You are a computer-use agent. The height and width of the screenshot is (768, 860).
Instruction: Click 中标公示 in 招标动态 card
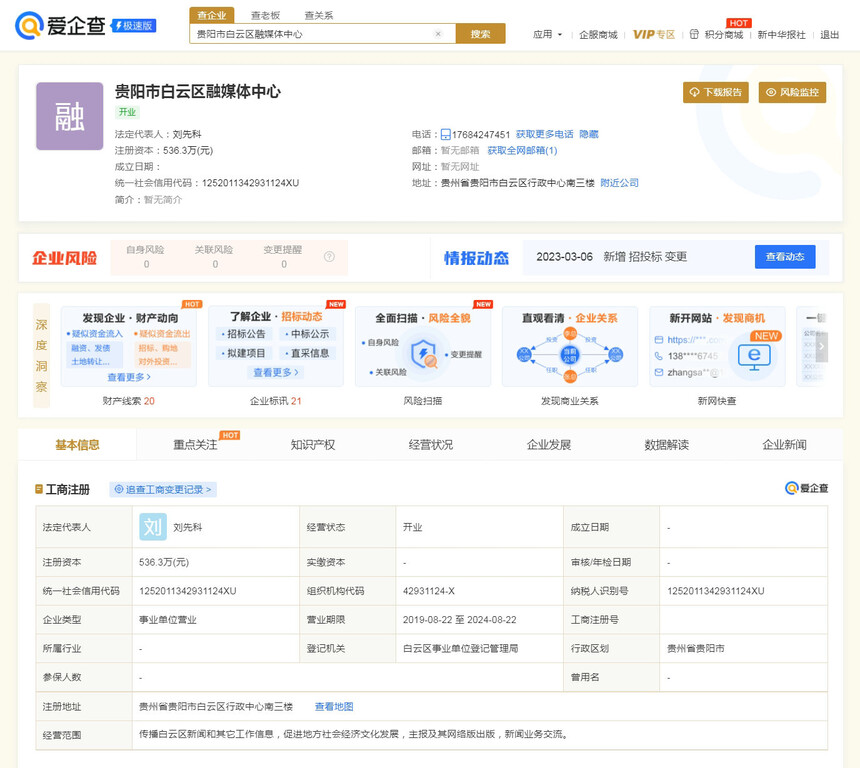[307, 334]
